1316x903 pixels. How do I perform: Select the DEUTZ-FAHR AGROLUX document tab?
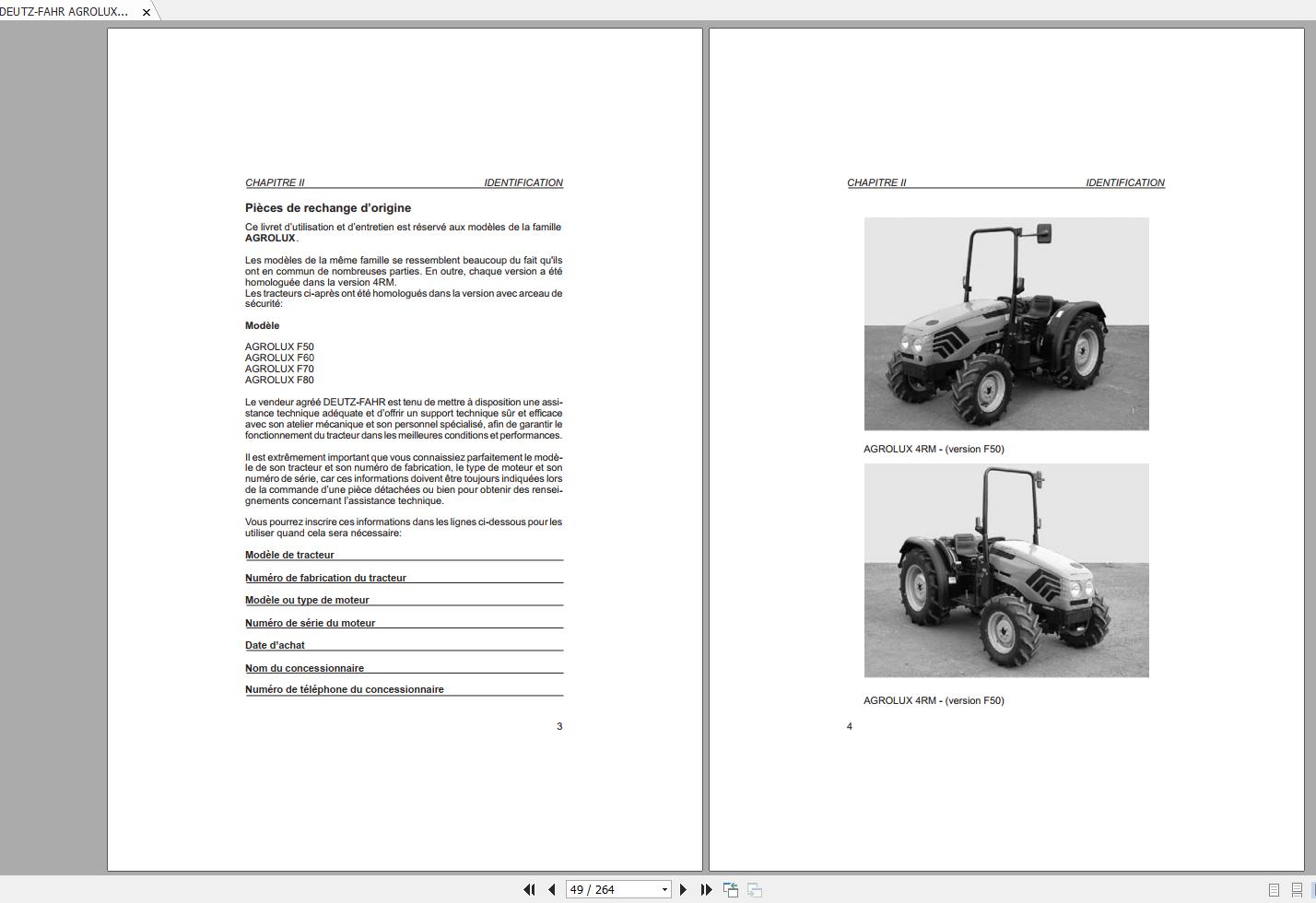click(65, 12)
